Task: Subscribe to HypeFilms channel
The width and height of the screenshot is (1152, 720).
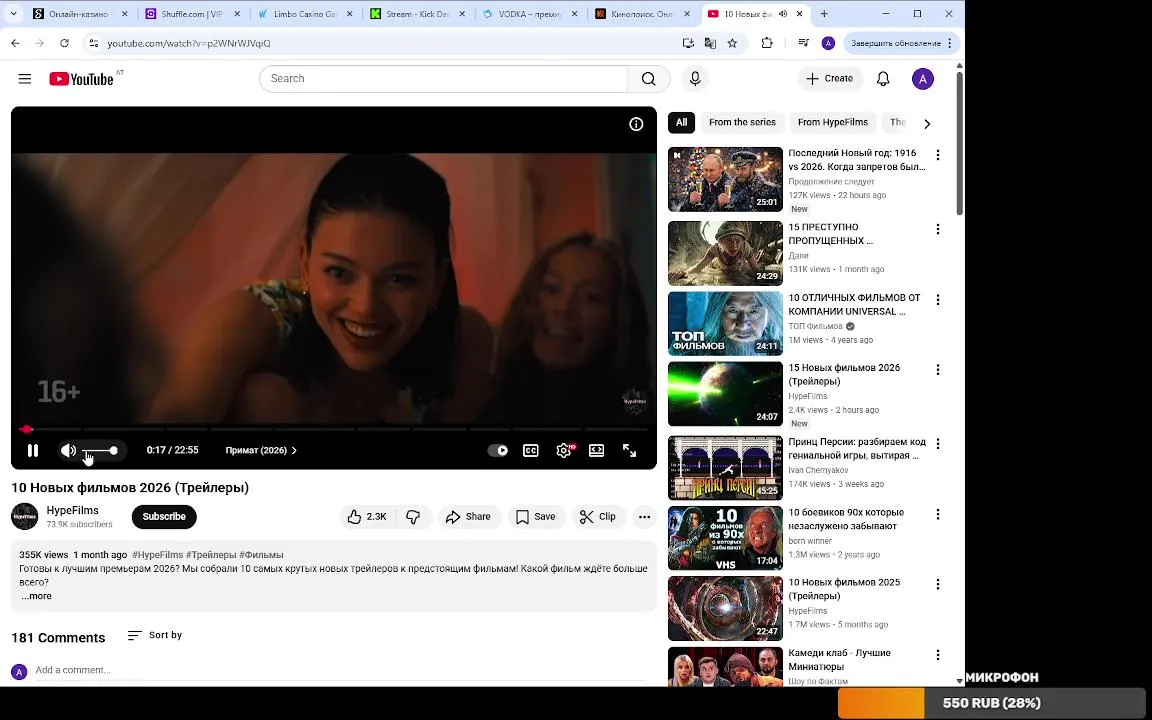Action: [164, 516]
